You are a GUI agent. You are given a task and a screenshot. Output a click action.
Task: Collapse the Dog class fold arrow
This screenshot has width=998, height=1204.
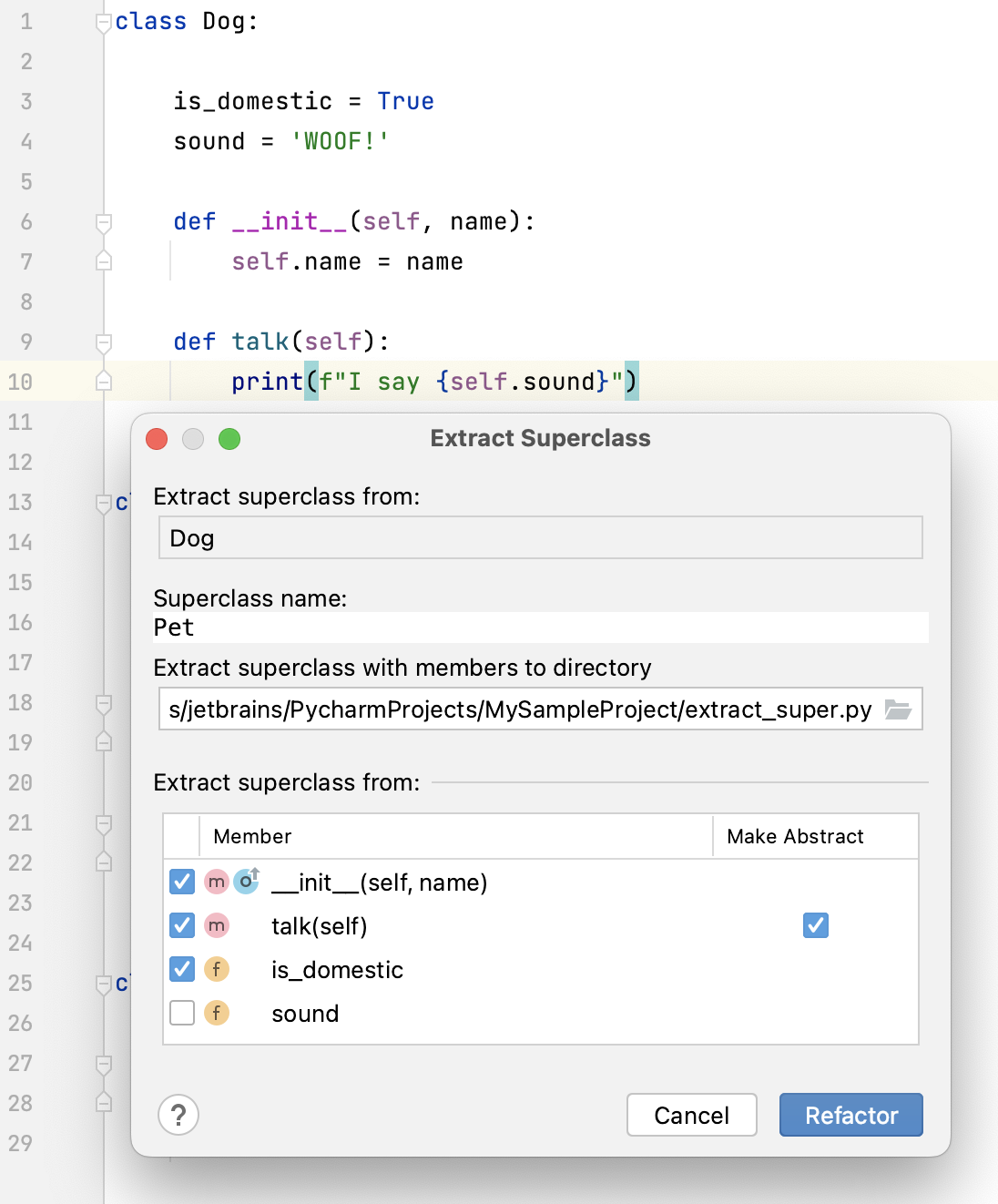103,20
